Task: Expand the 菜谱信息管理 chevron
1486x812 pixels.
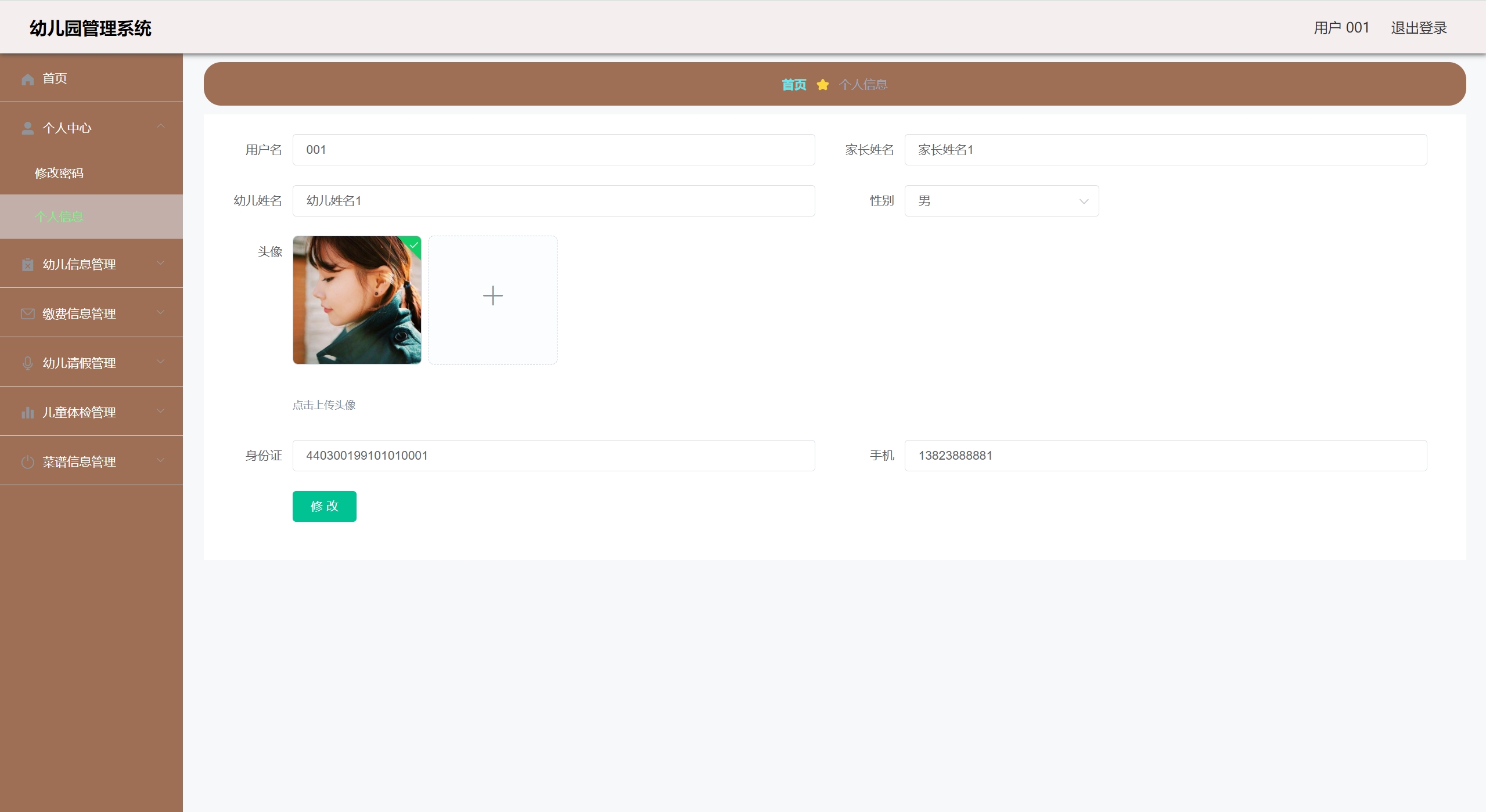Action: [161, 461]
